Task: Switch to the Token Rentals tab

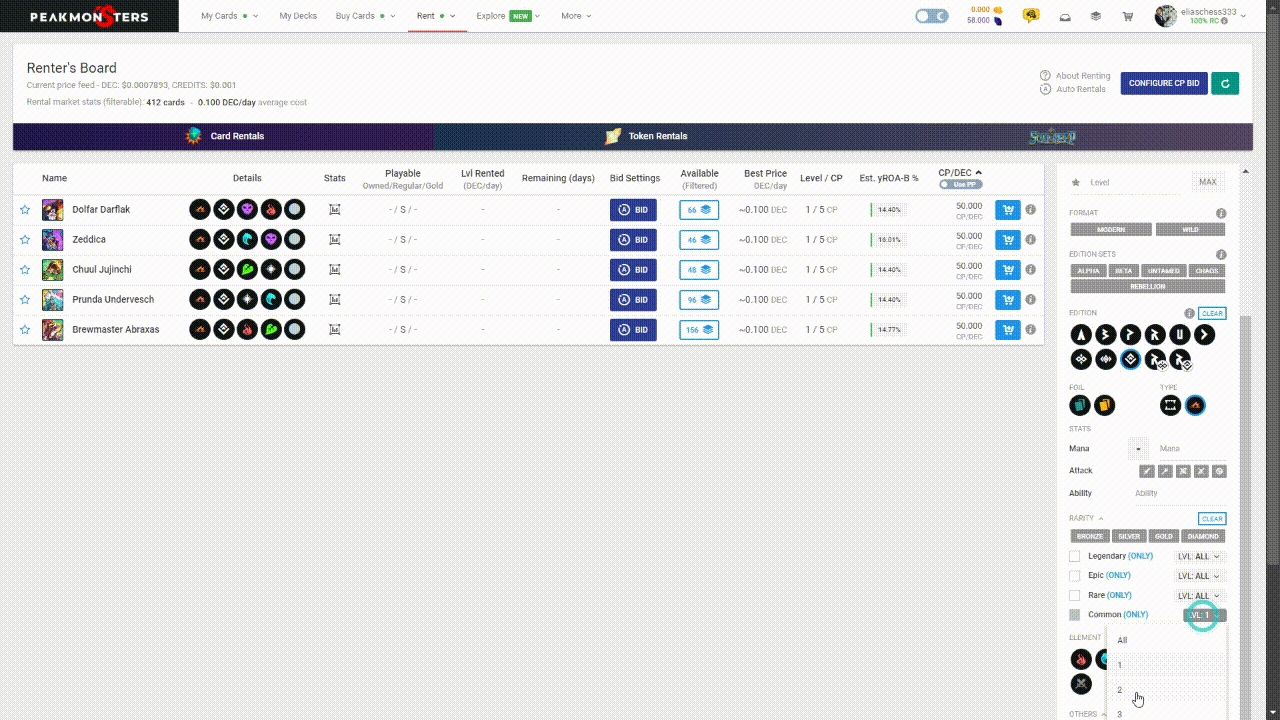Action: click(645, 136)
